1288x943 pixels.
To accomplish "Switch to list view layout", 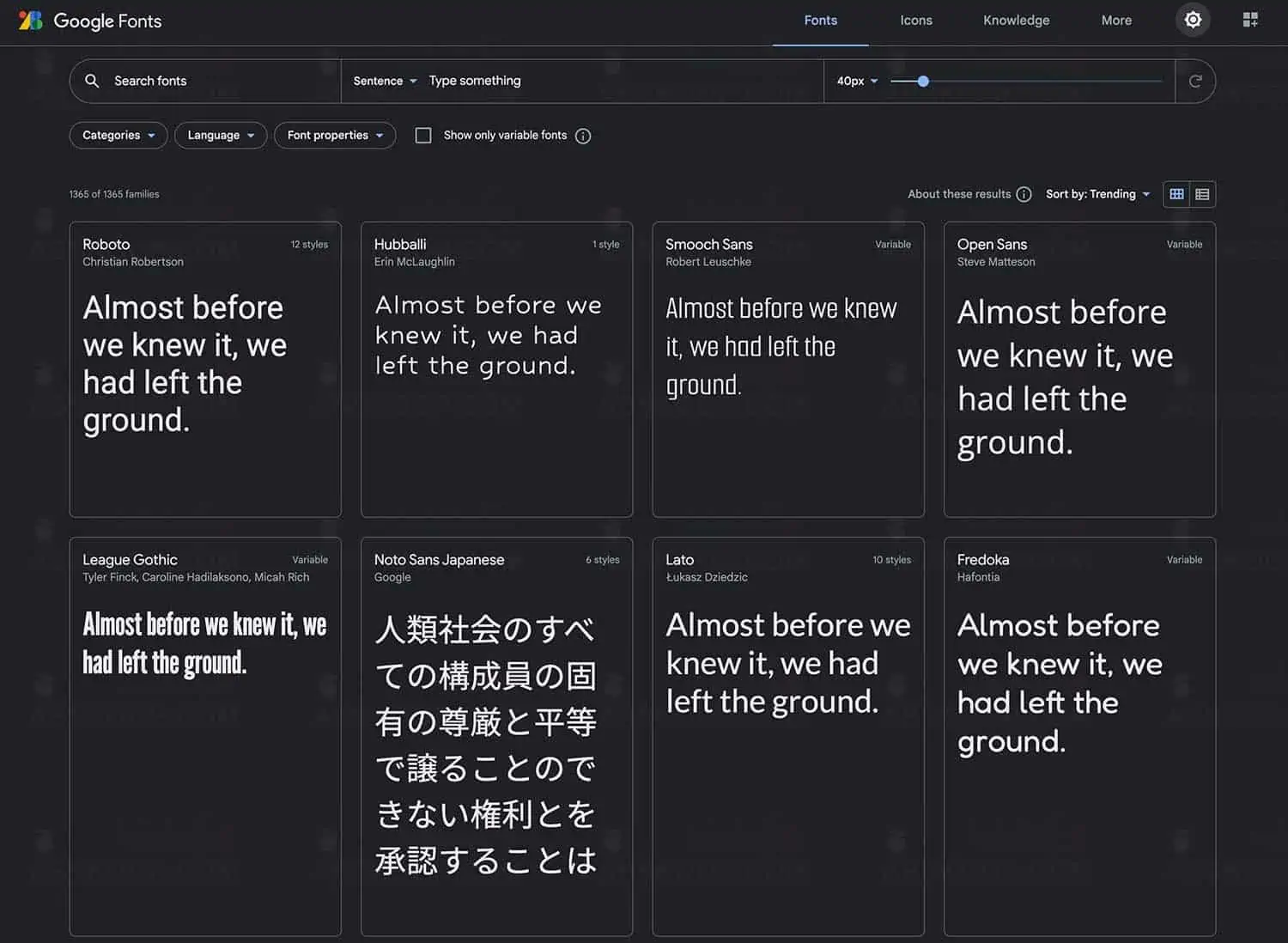I will pos(1202,194).
